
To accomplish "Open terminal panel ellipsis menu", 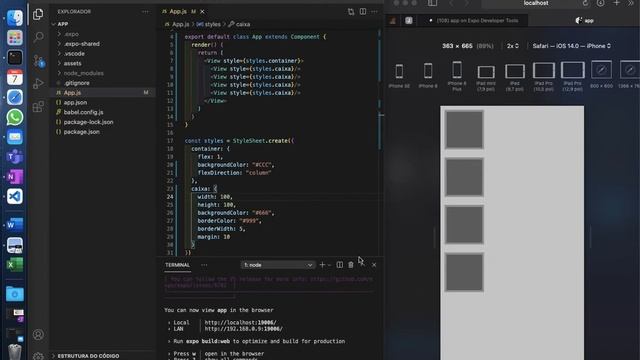I will (204, 265).
